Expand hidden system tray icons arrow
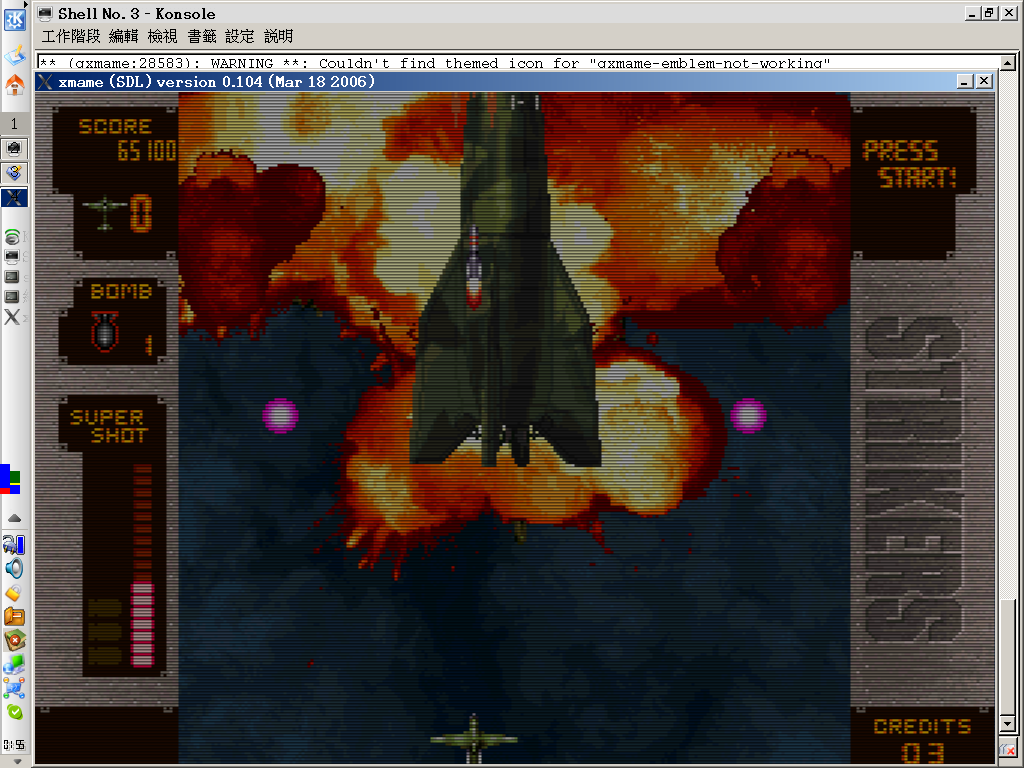This screenshot has width=1024, height=768. [x=14, y=519]
